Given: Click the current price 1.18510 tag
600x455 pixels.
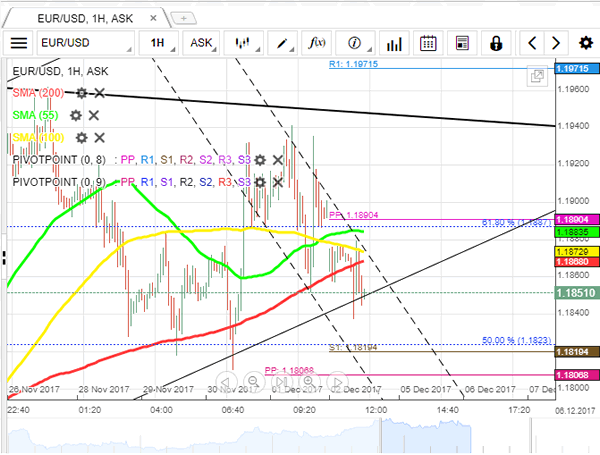Looking at the screenshot, I should (577, 293).
